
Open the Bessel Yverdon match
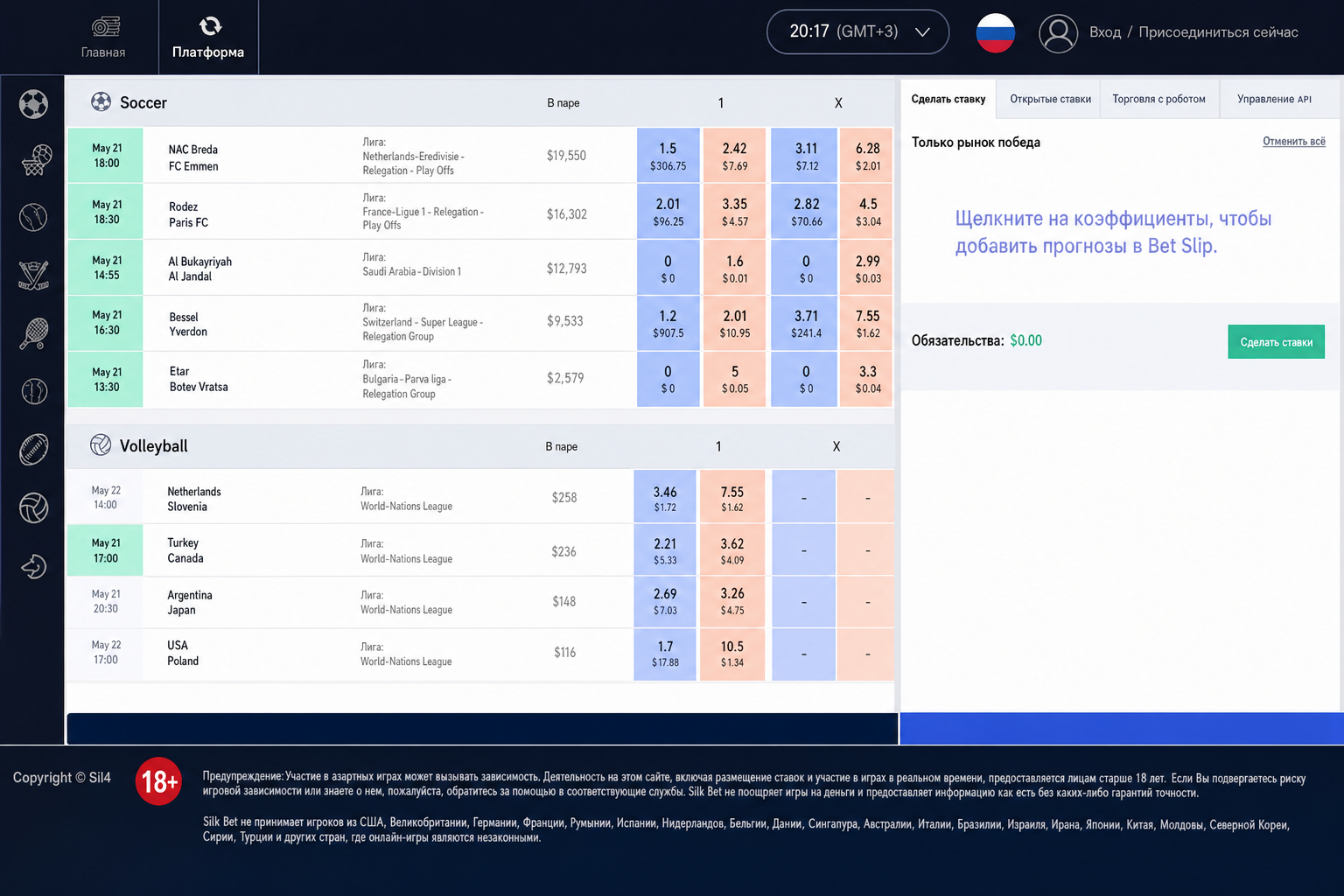pyautogui.click(x=188, y=324)
